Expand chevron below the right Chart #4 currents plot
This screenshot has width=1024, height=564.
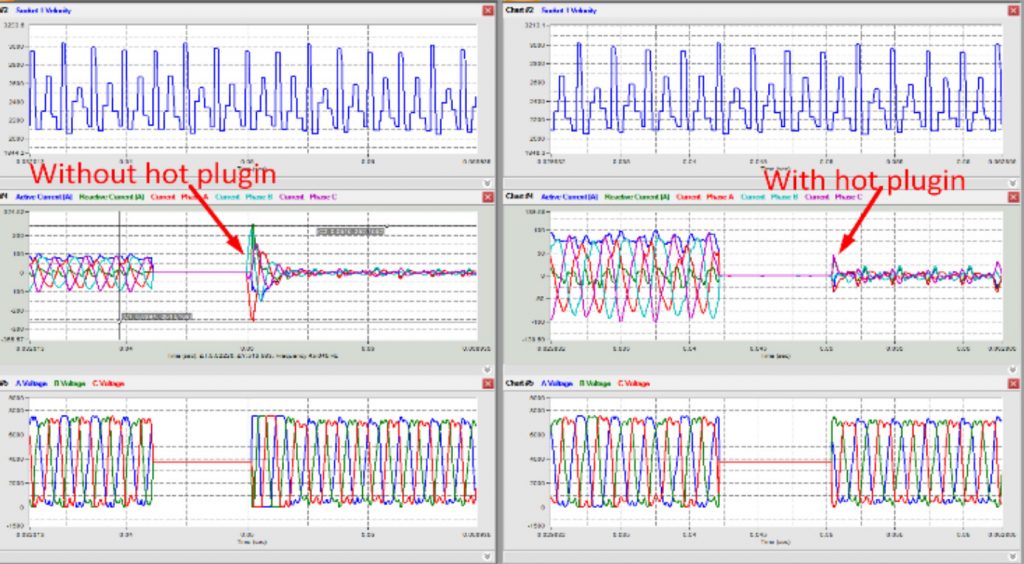point(1013,369)
